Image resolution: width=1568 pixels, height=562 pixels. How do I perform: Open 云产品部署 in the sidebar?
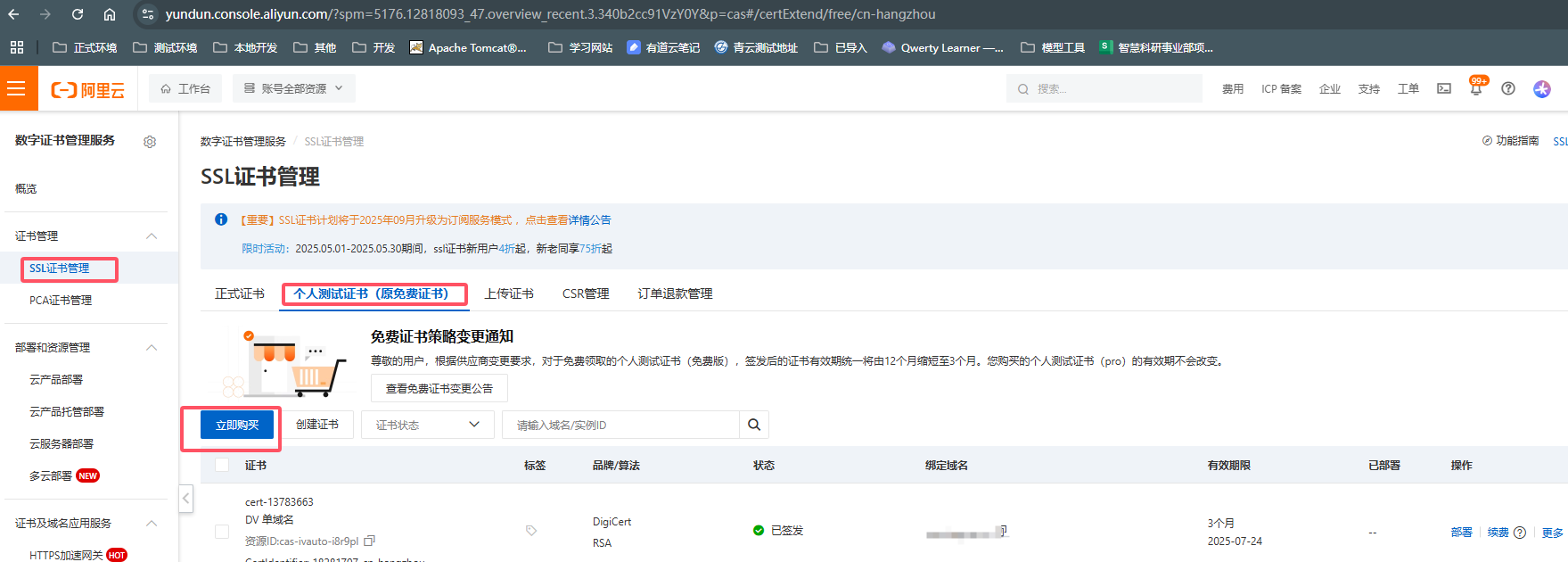[56, 380]
